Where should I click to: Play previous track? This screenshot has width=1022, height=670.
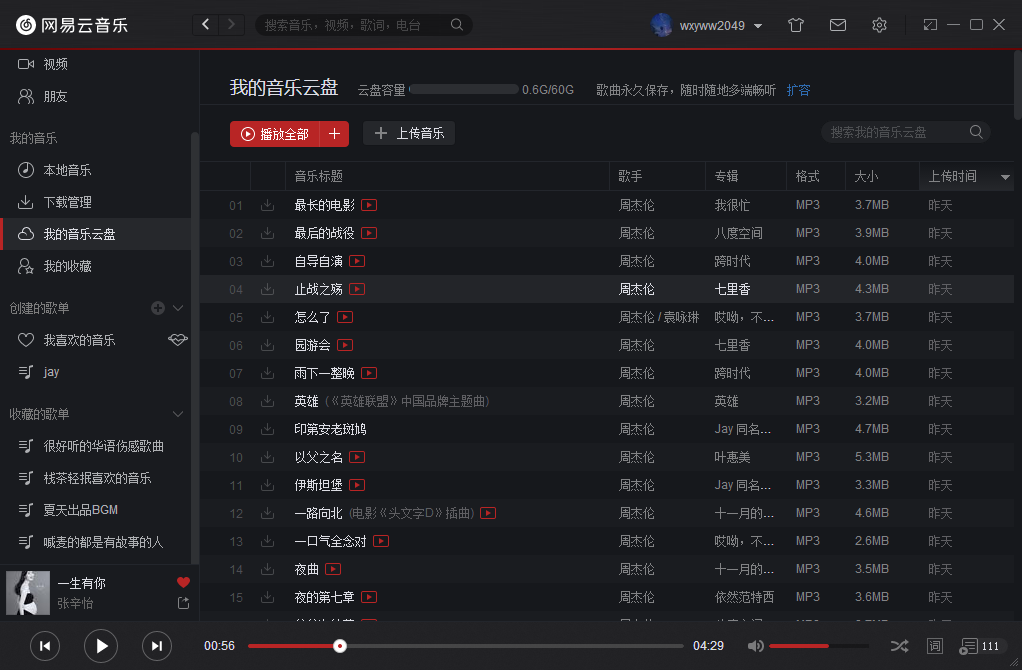pyautogui.click(x=45, y=646)
